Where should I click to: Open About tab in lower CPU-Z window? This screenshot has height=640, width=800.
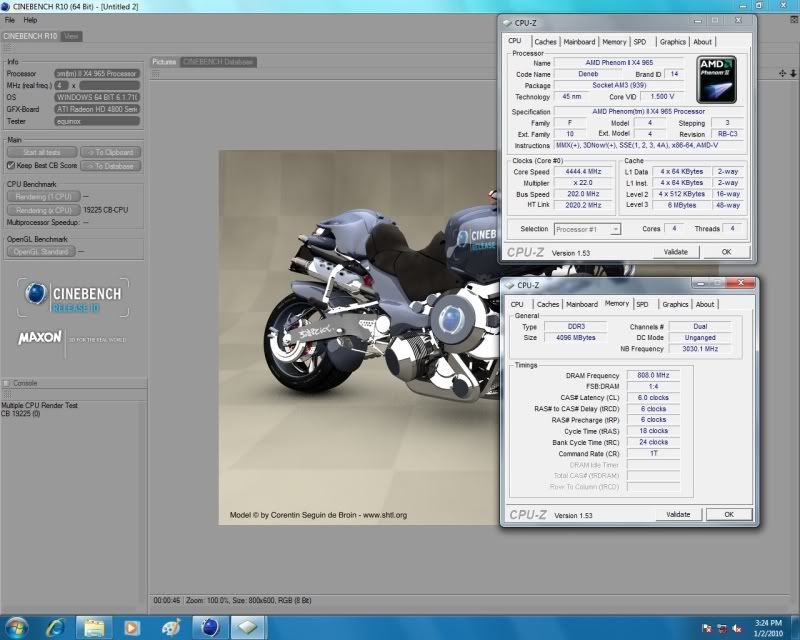pos(705,304)
